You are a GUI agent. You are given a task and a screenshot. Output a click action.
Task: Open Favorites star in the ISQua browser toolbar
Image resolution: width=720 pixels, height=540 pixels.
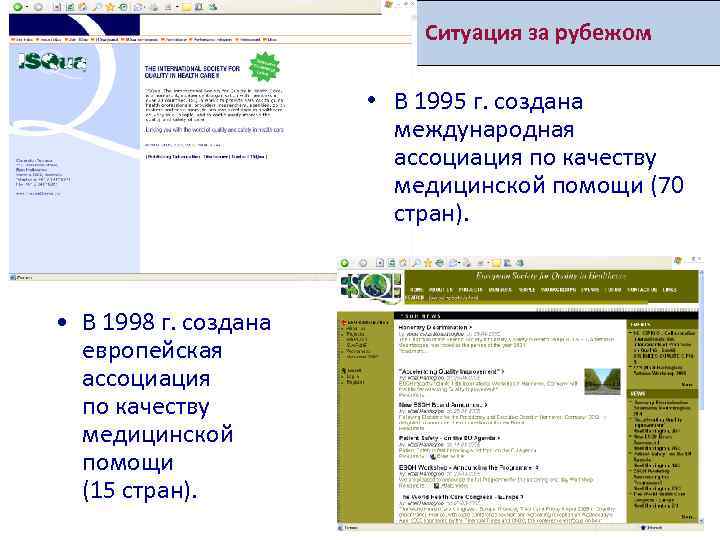pyautogui.click(x=110, y=7)
